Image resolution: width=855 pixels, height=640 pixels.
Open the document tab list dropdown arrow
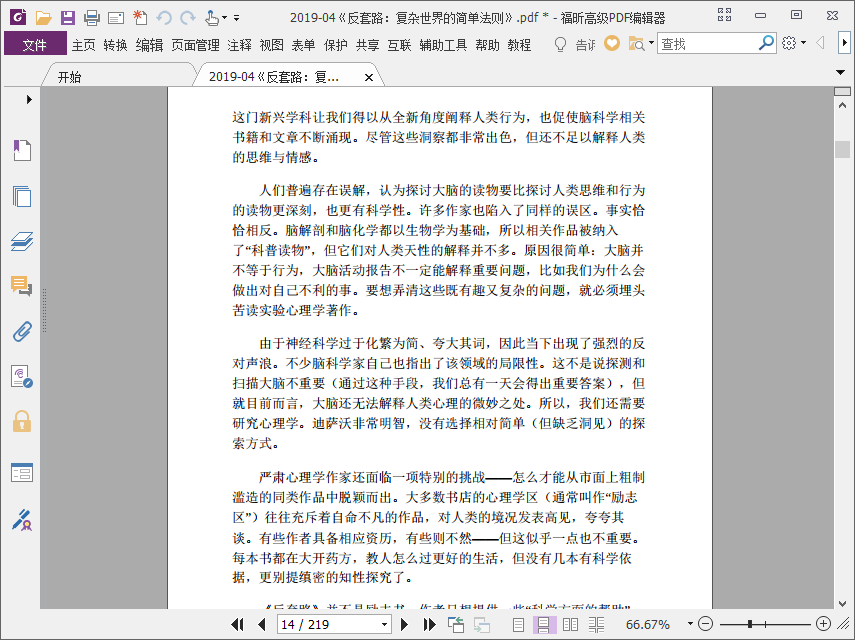pos(840,73)
